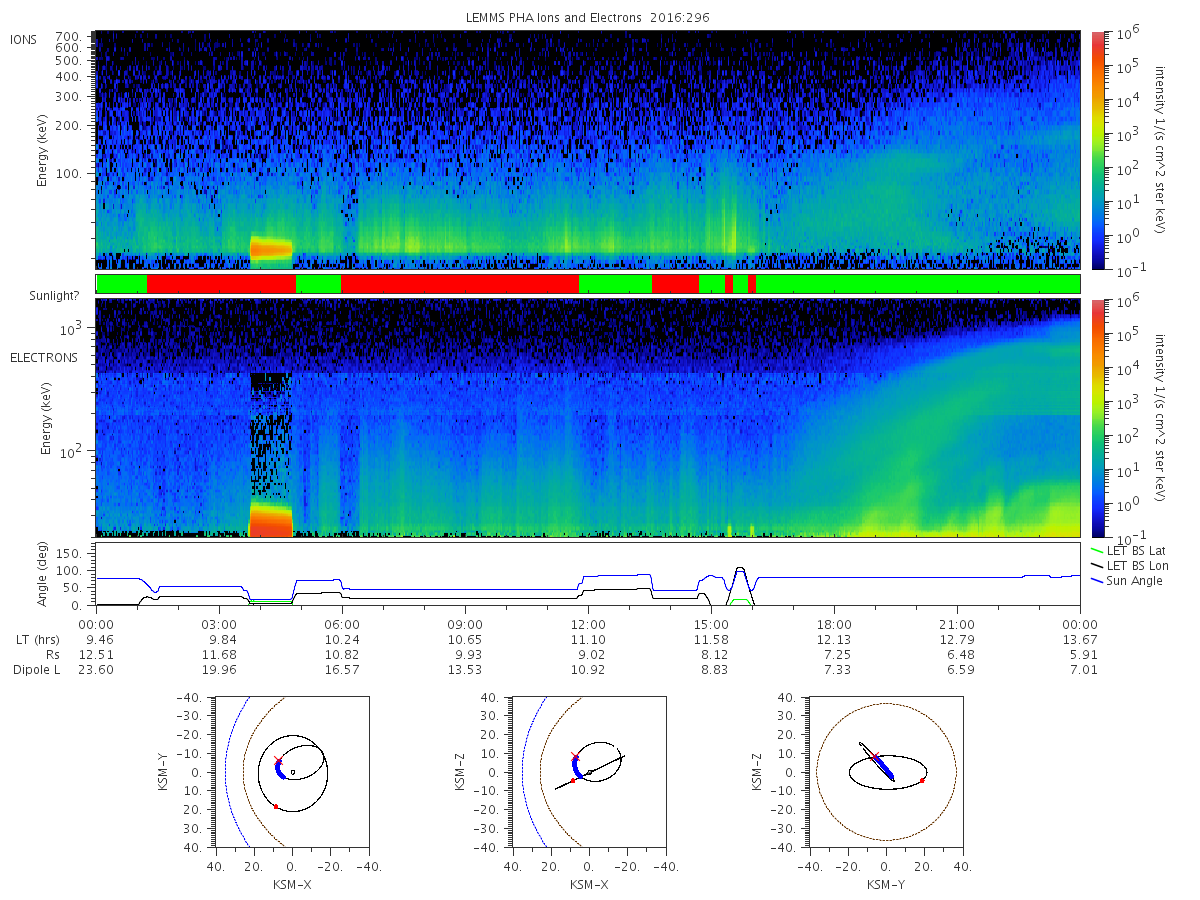The image size is (1200, 900).
Task: Click the 12:00 time axis label
Action: pos(588,624)
